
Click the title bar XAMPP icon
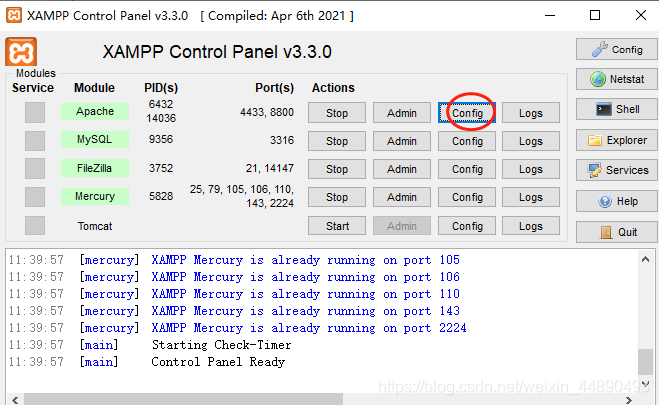tap(13, 15)
